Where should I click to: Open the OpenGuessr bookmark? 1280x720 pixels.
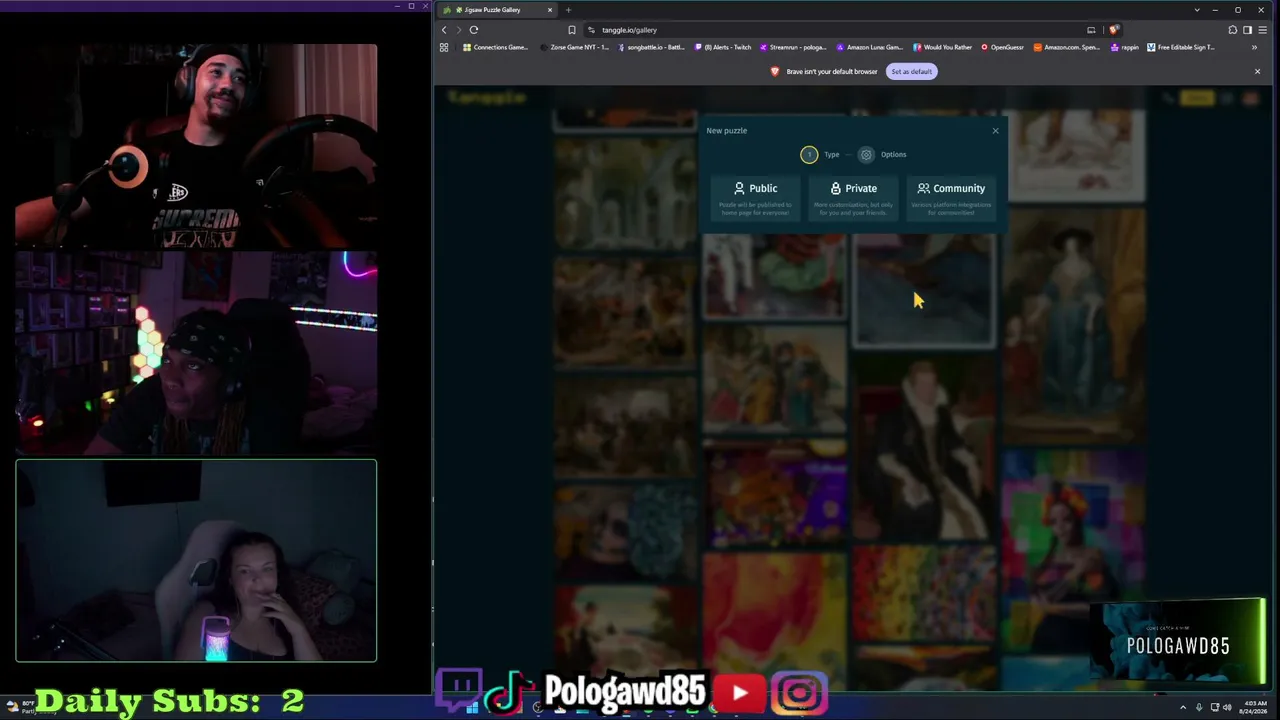point(1002,47)
